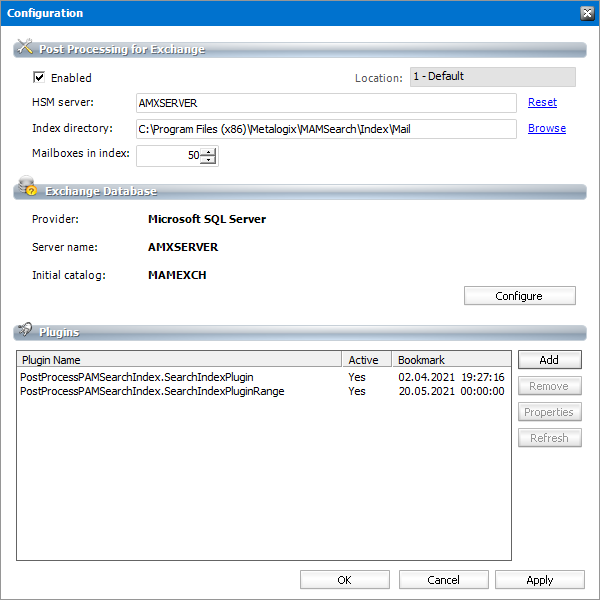Screen dimensions: 600x600
Task: Click the Plugins section icon
Action: [x=25, y=329]
